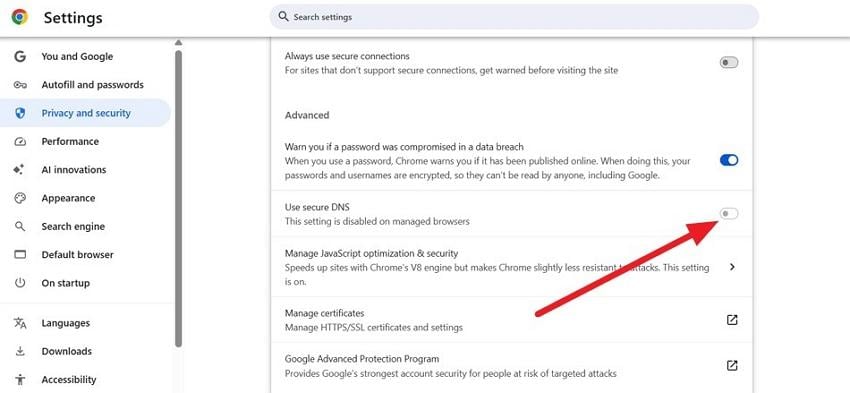
Task: Toggle the Use secure DNS switch
Action: pyautogui.click(x=729, y=214)
